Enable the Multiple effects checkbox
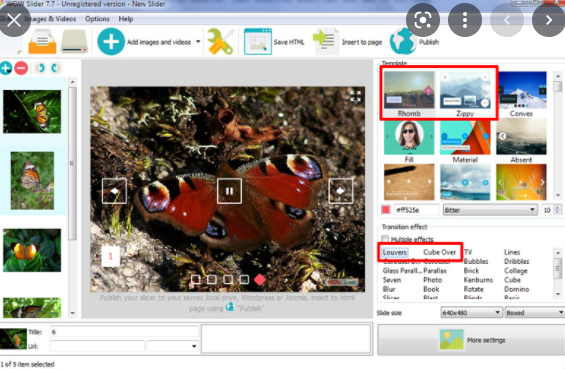 [x=385, y=239]
